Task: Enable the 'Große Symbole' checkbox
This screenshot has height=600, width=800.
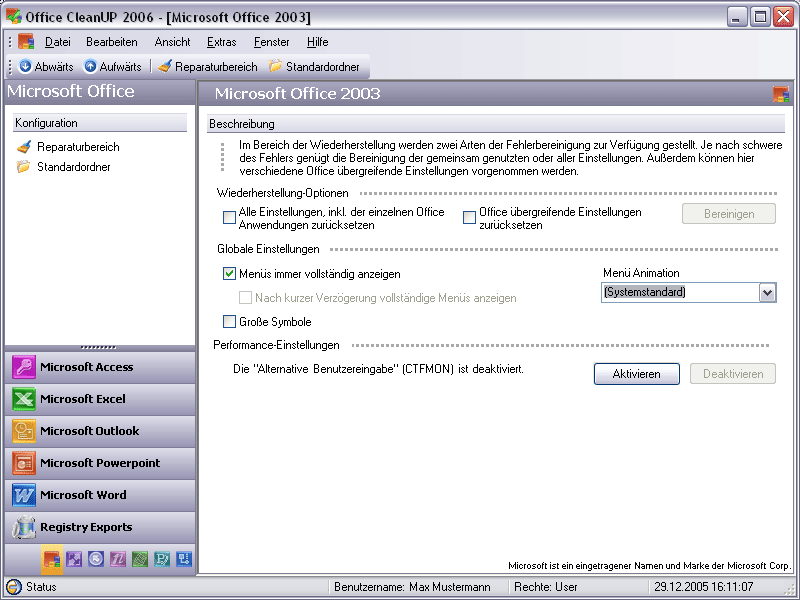Action: click(229, 321)
